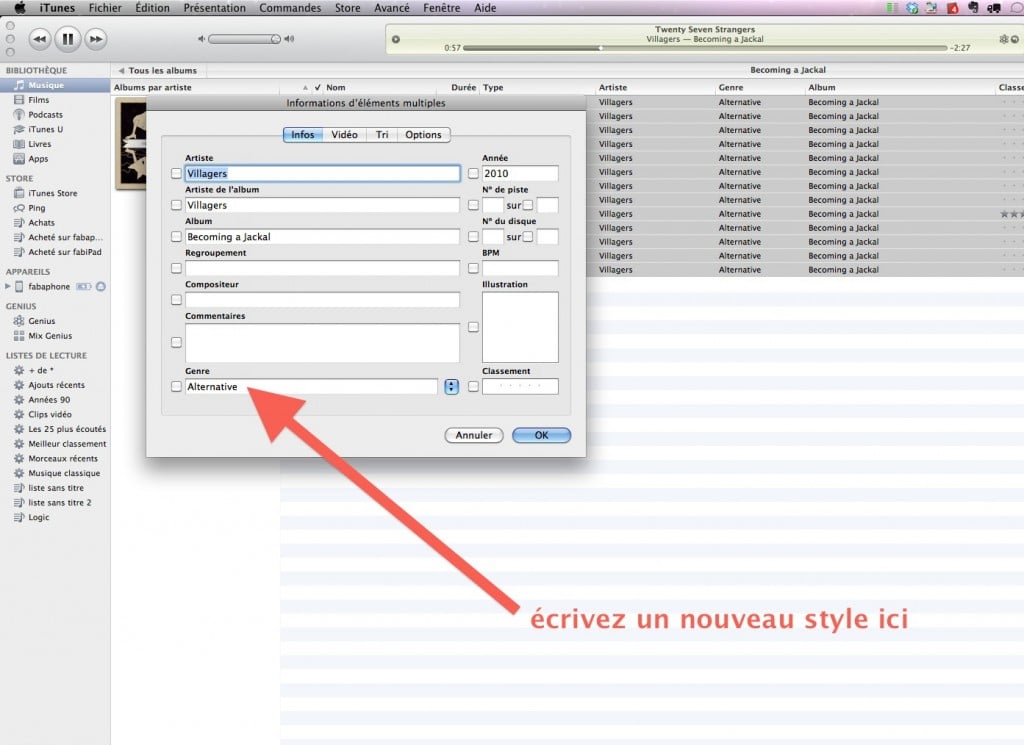Enable the Album checkbox
Viewport: 1024px width, 745px height.
(176, 236)
